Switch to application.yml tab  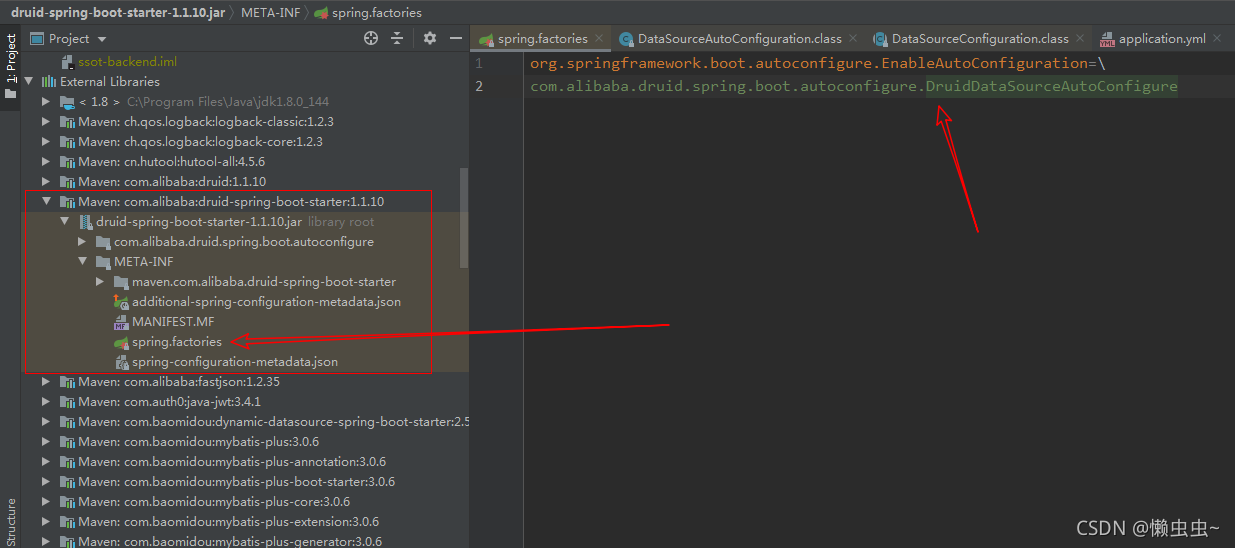[x=1162, y=39]
